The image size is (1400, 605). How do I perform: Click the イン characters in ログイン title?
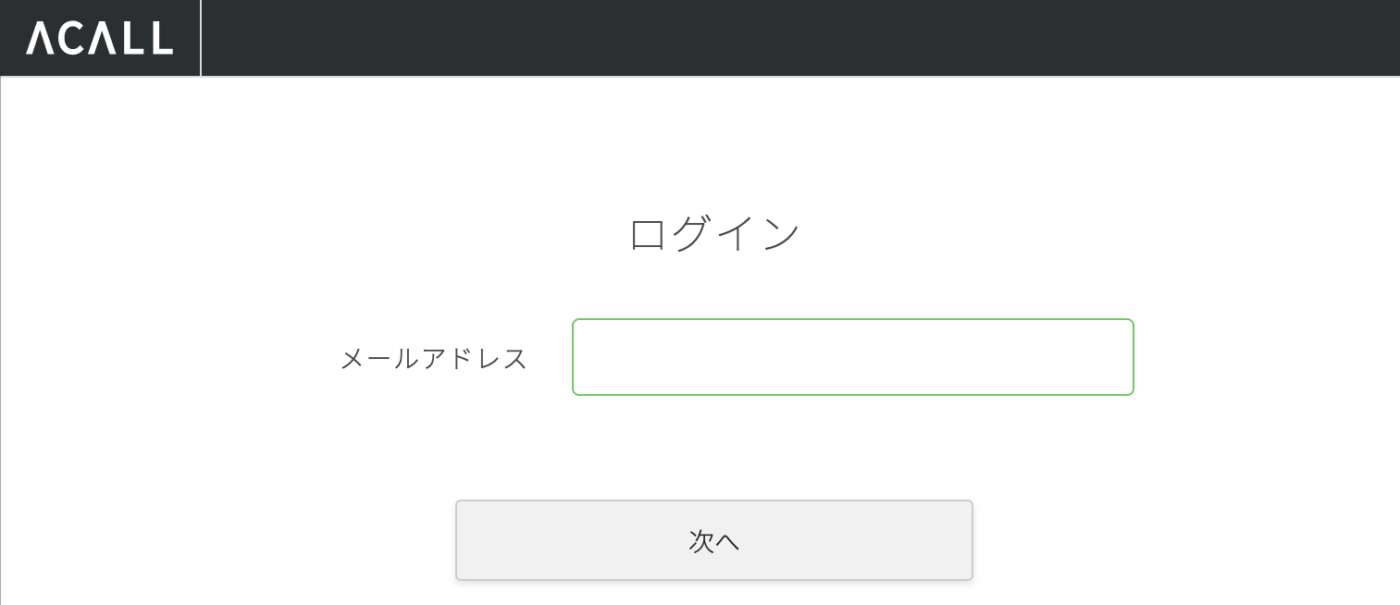pos(758,234)
